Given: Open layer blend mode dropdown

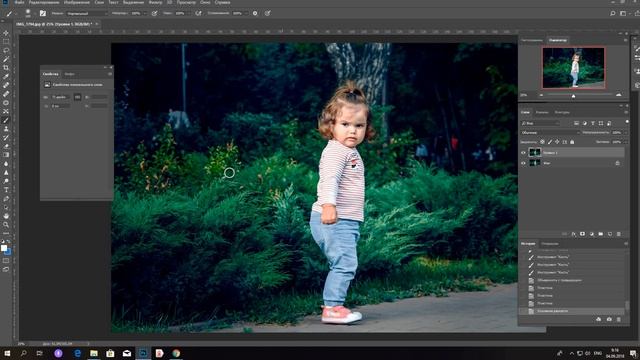Looking at the screenshot, I should [550, 133].
